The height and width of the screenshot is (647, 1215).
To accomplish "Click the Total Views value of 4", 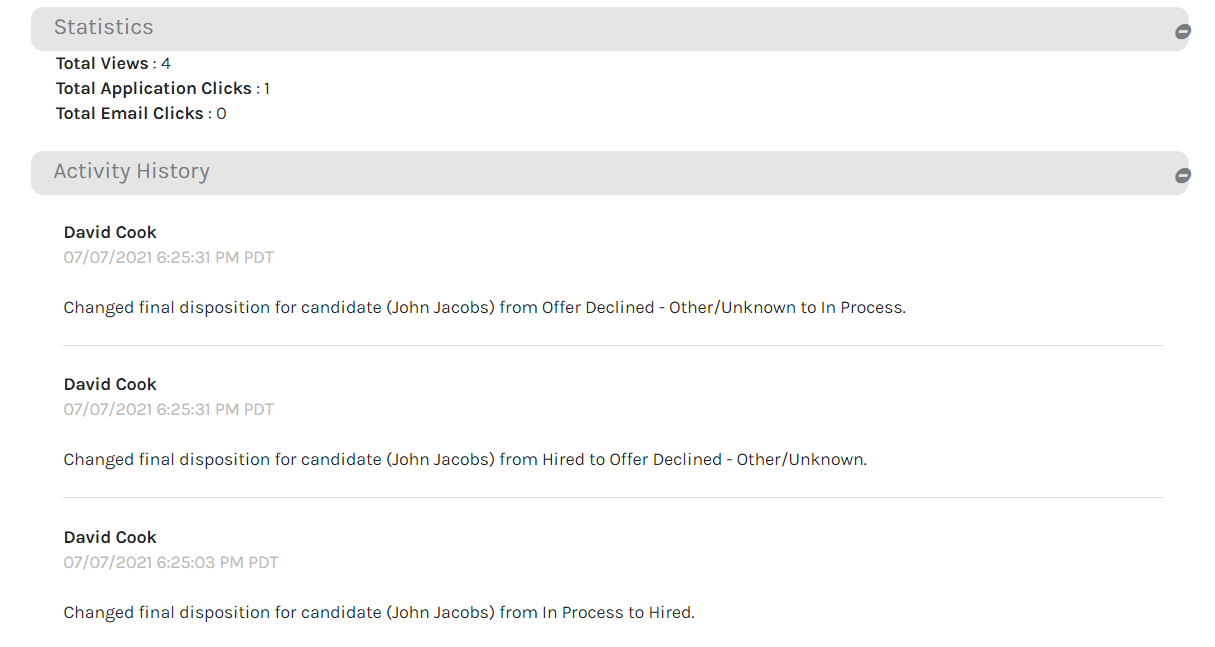I will click(166, 64).
